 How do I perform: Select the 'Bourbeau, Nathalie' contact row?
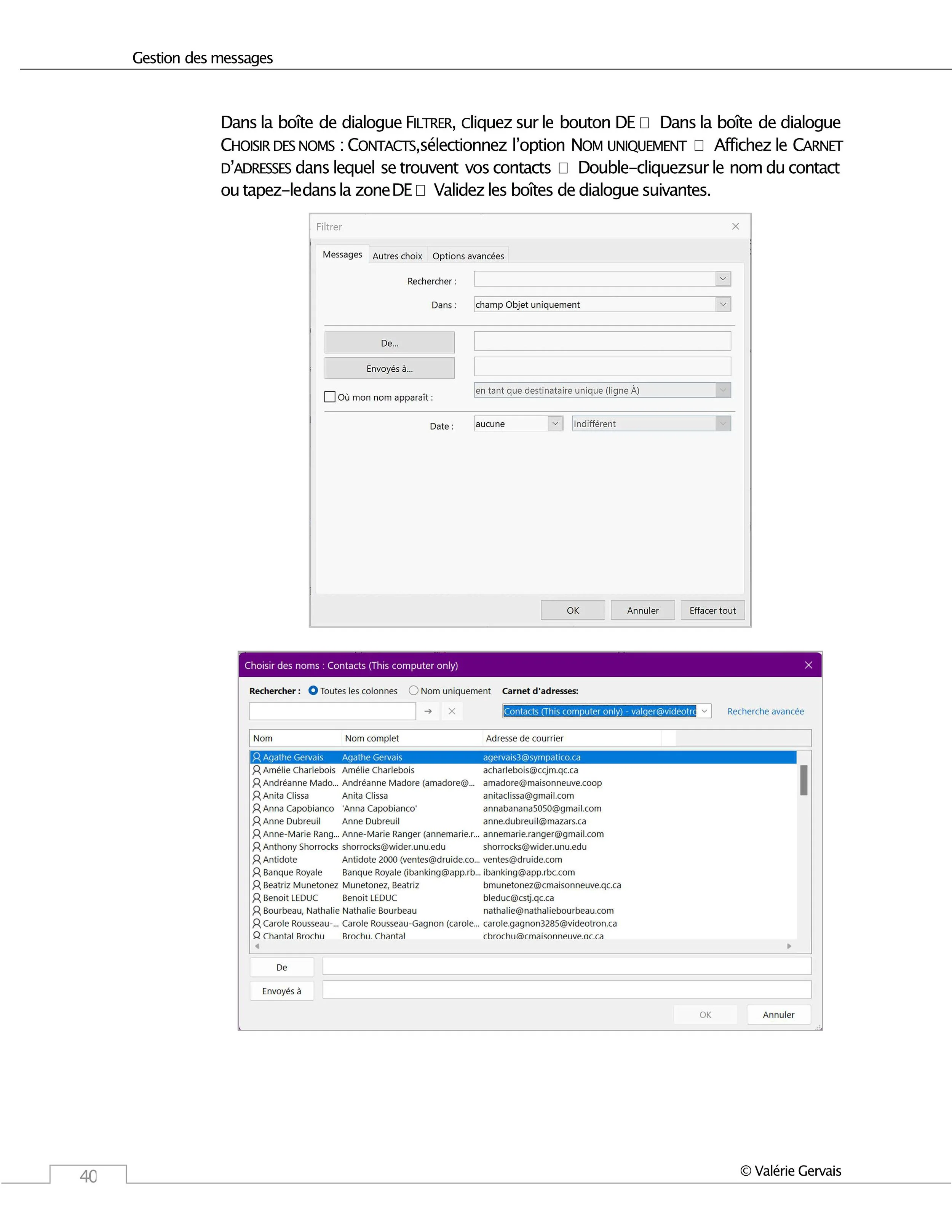[x=523, y=911]
